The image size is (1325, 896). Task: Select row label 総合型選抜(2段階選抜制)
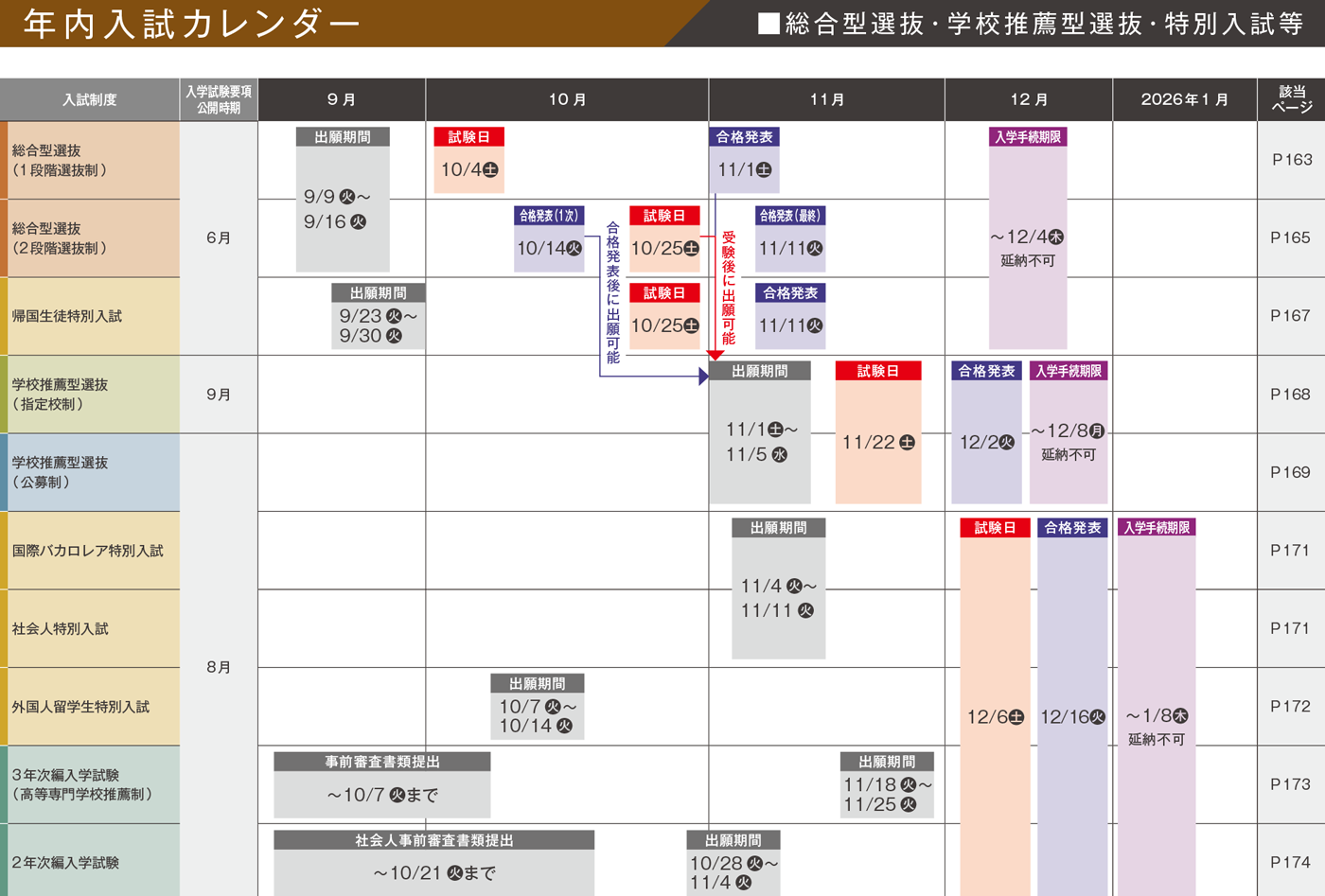click(60, 238)
